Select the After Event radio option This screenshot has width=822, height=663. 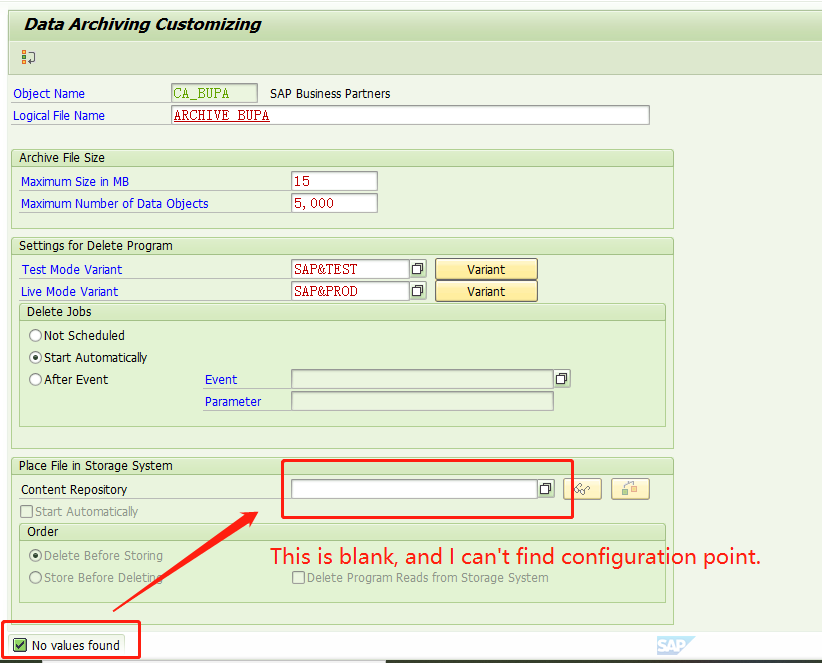(x=36, y=380)
